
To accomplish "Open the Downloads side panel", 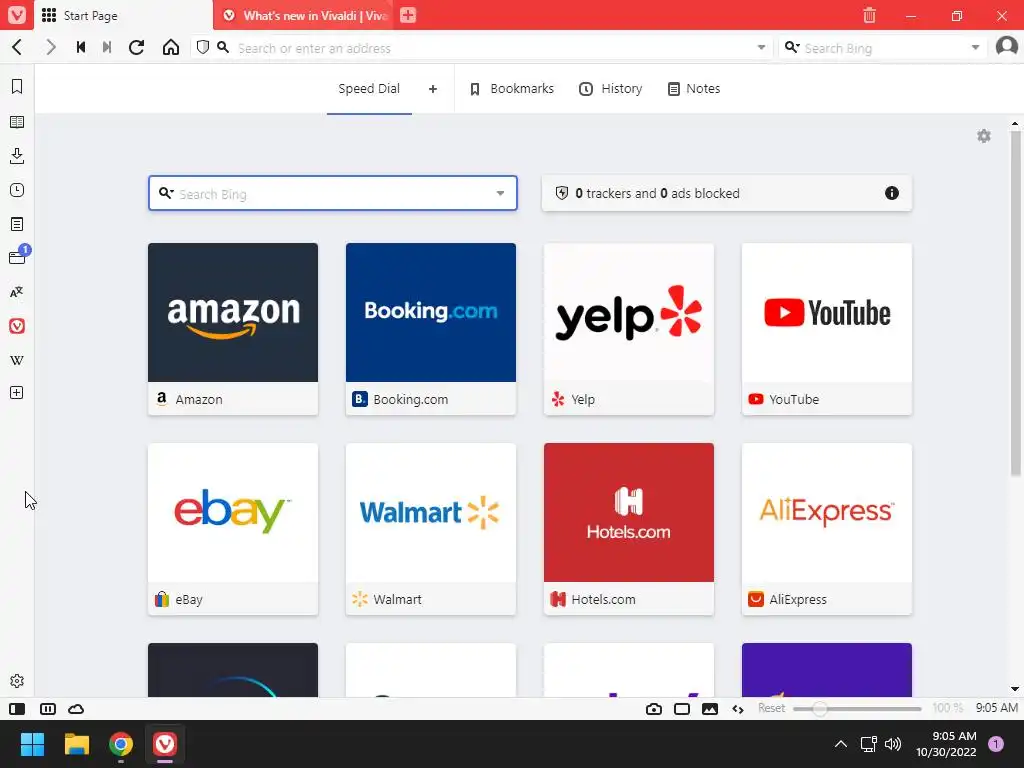I will click(x=17, y=156).
